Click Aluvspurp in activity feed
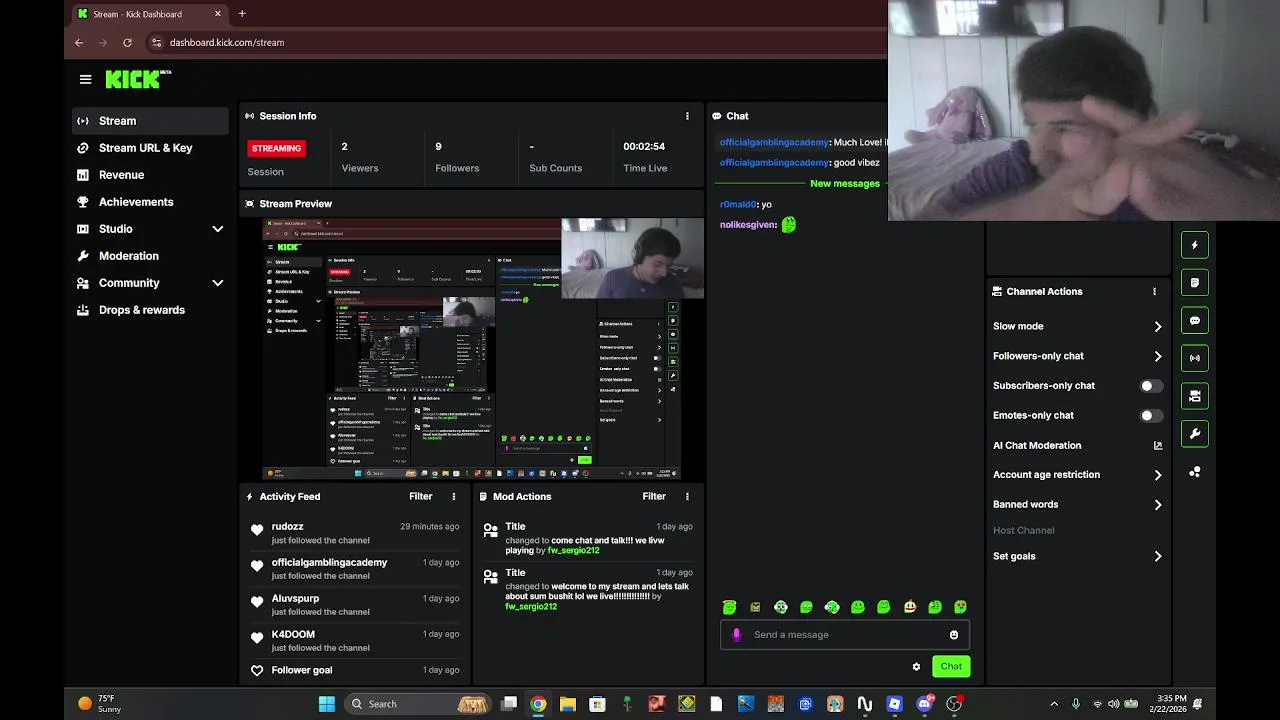 (295, 598)
